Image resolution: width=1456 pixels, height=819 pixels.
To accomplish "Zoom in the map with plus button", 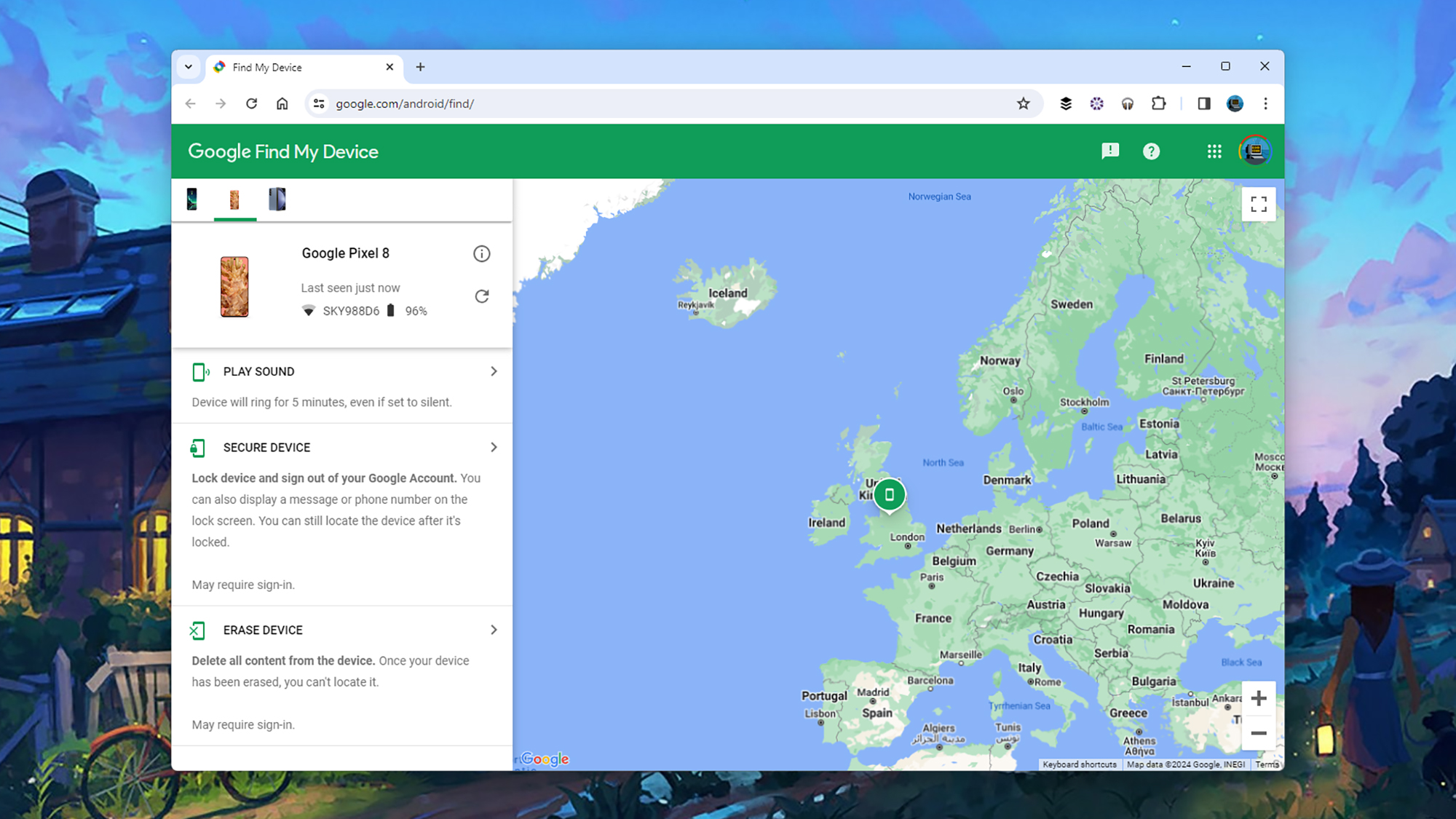I will click(x=1258, y=698).
